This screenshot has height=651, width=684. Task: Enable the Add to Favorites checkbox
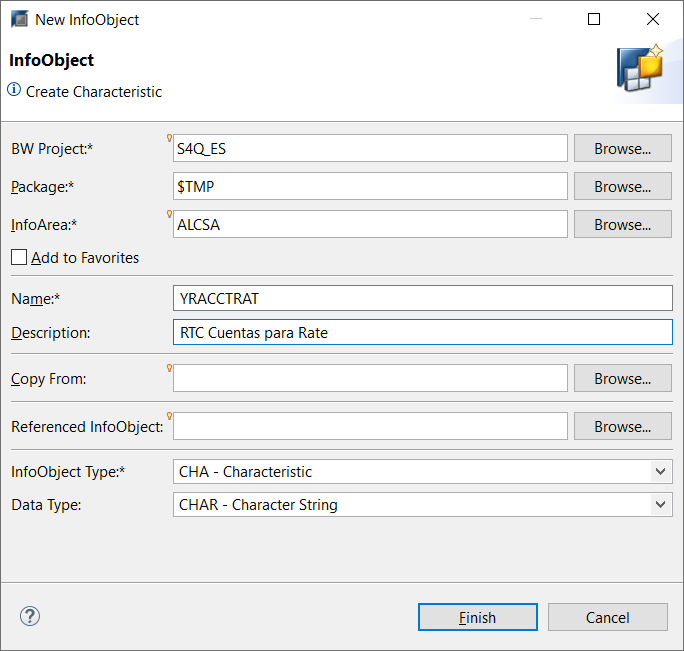[19, 258]
